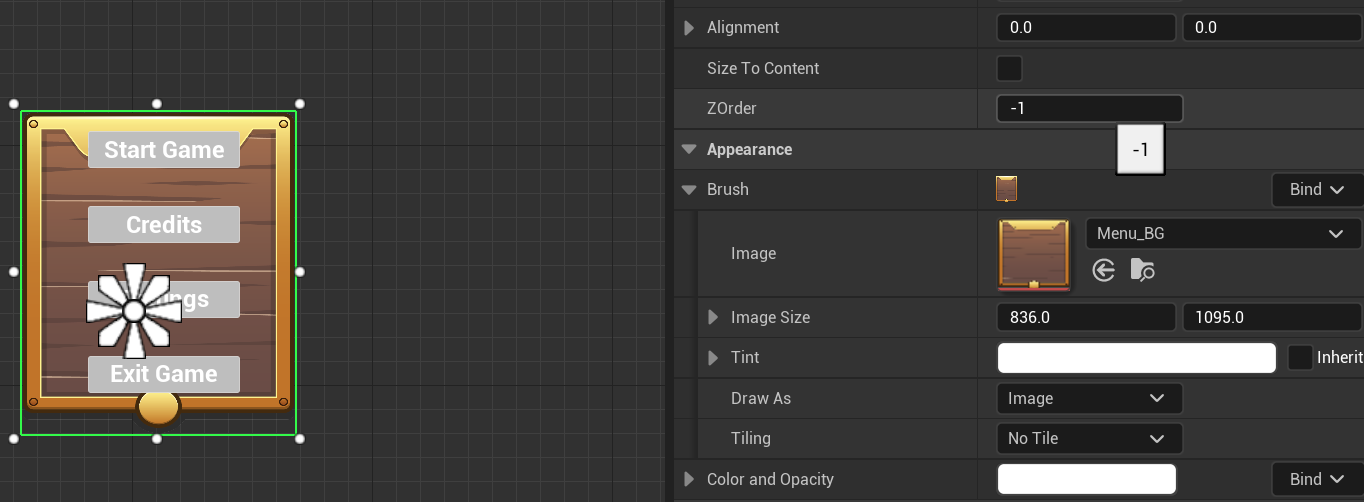This screenshot has height=502, width=1364.
Task: Click the top-left resize handle of selection
Action: click(14, 103)
